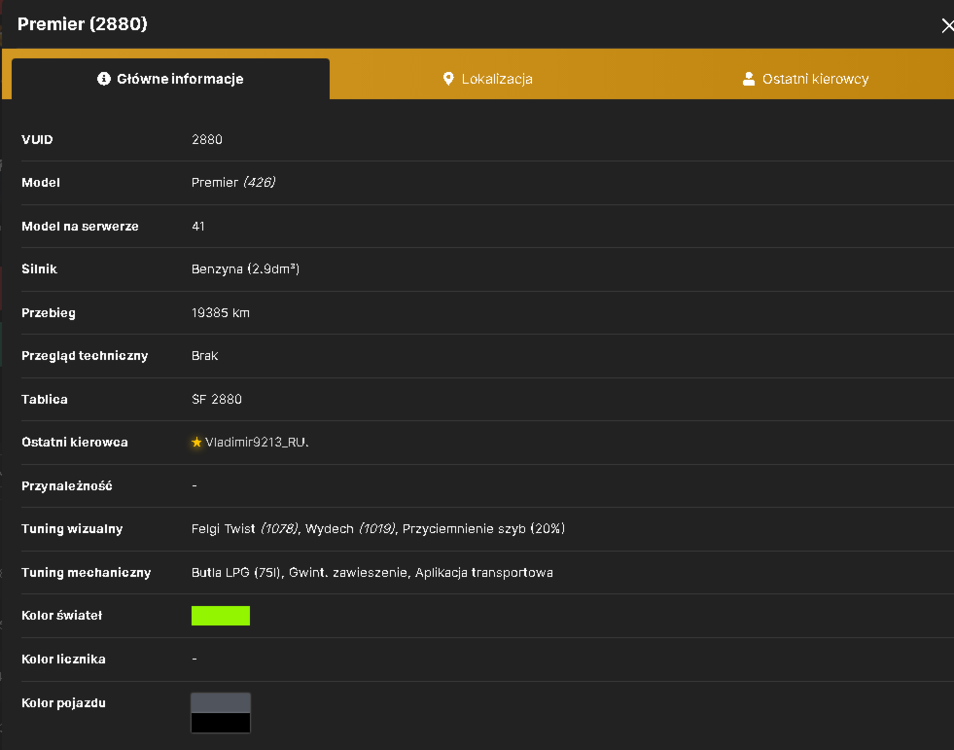Image resolution: width=954 pixels, height=750 pixels.
Task: Click the Benzyna (2.9dm³) engine value
Action: click(x=245, y=269)
